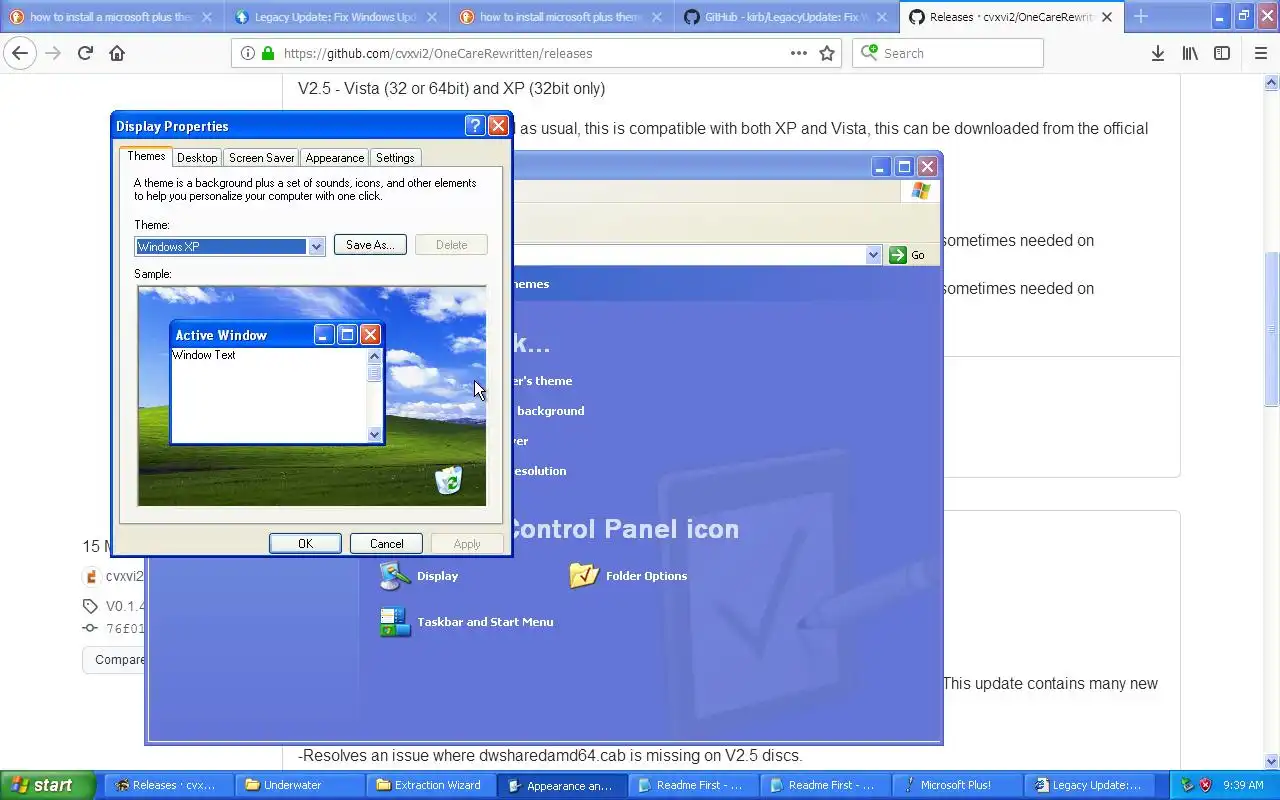
Task: Switch to Microsoft Plus! taskbar button
Action: (x=957, y=785)
